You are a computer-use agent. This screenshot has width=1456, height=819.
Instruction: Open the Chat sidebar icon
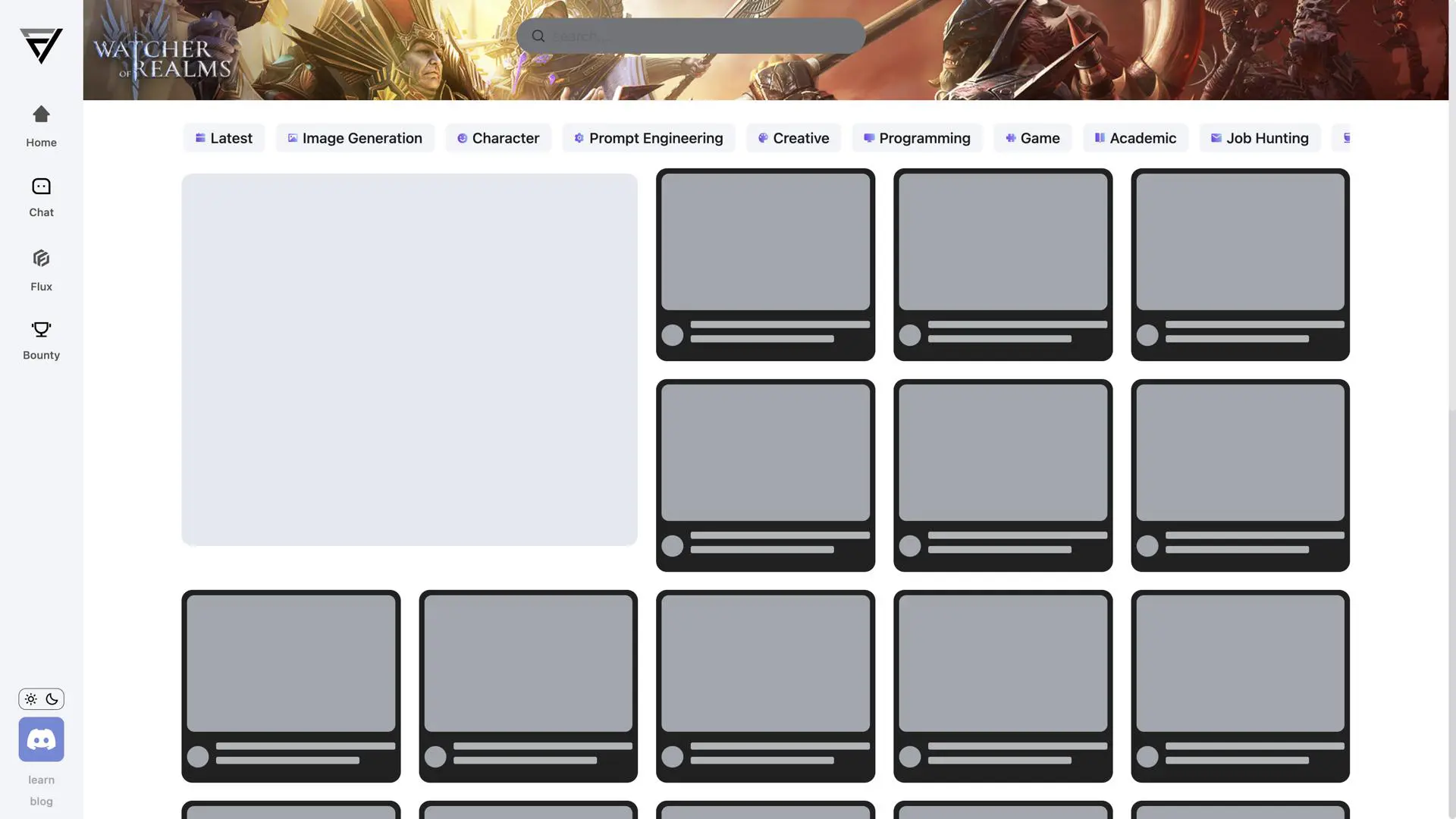tap(41, 187)
